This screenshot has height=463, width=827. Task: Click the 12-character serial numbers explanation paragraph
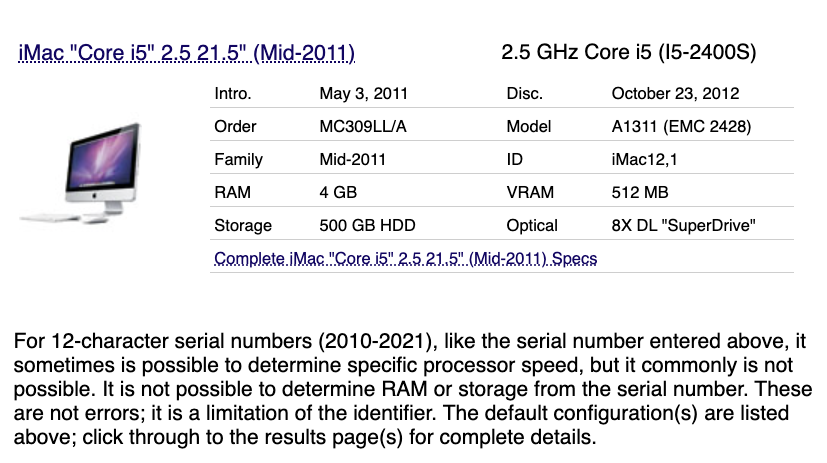point(412,389)
